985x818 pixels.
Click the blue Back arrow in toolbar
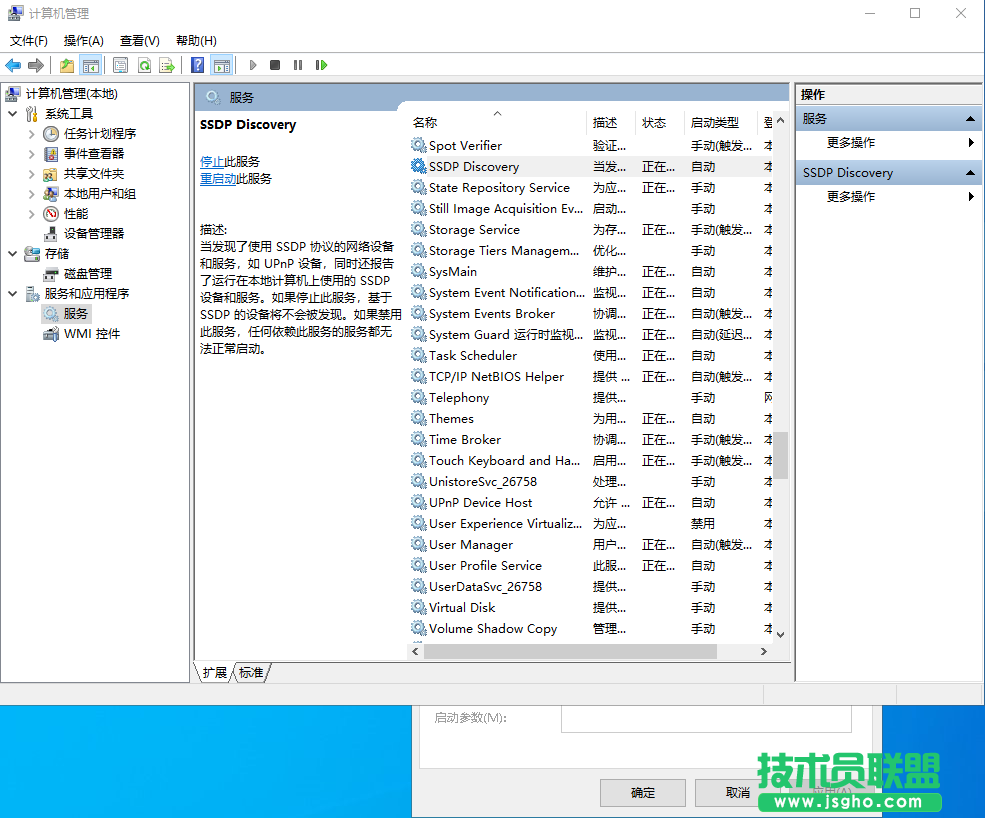click(13, 65)
